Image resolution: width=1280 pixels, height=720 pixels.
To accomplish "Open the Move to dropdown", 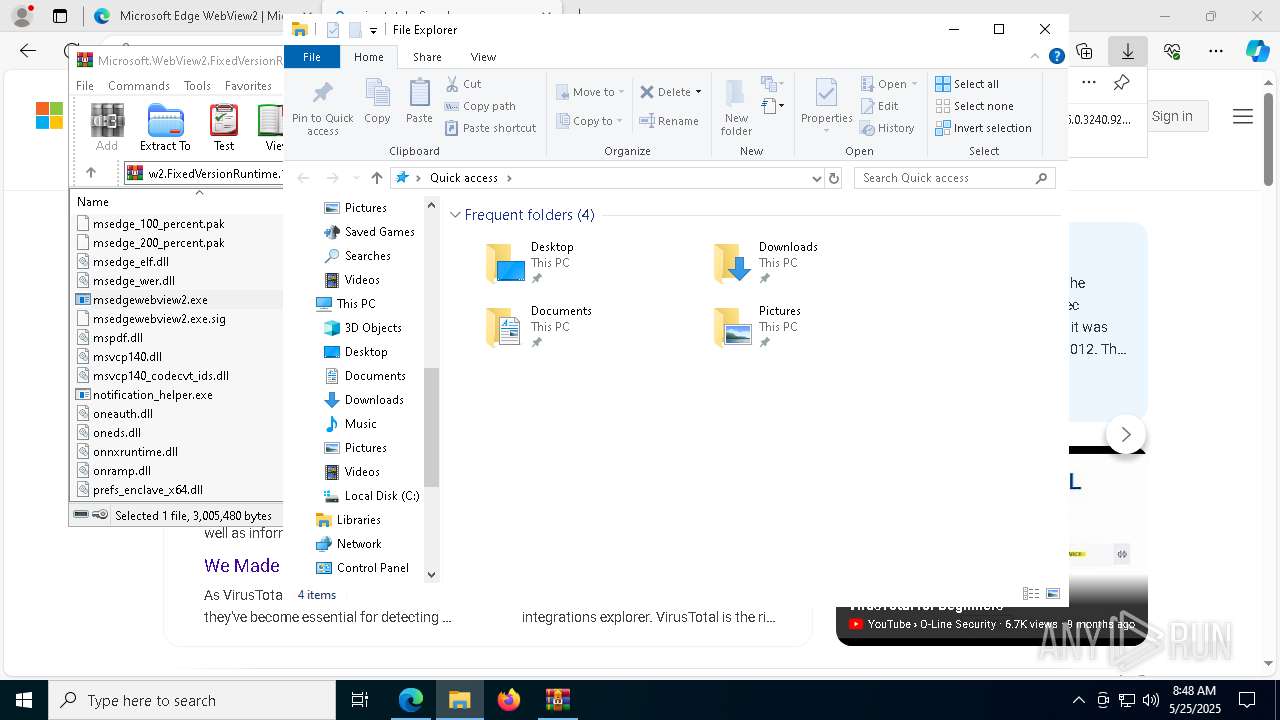I will [590, 92].
